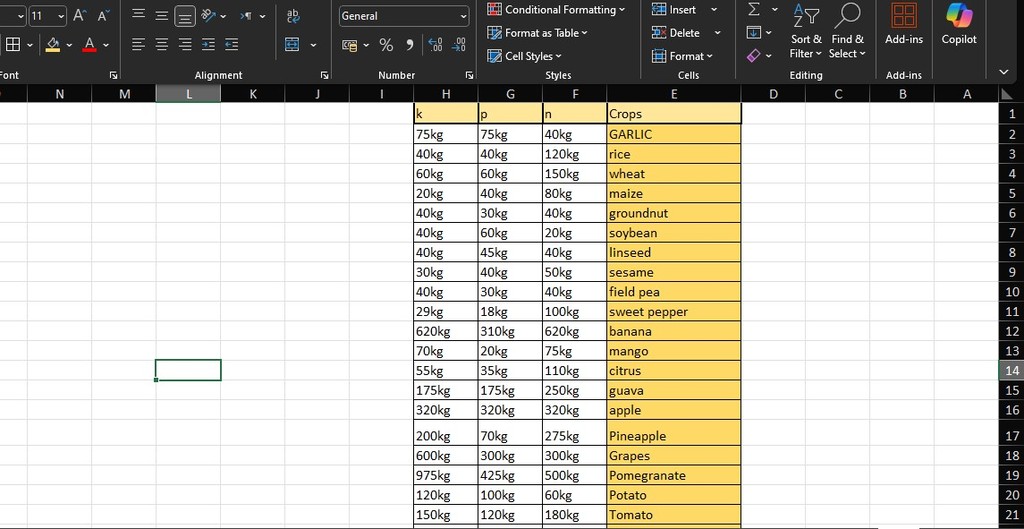Click the Increase Decimal icon
1024x529 pixels.
pyautogui.click(x=436, y=45)
